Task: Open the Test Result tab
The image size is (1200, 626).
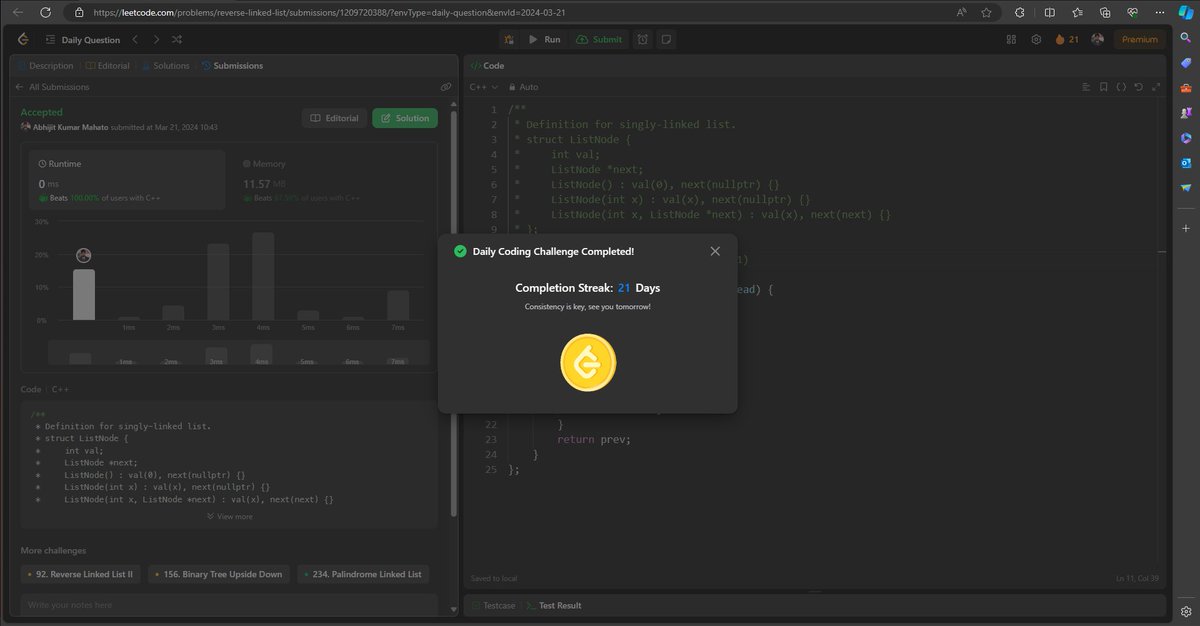Action: tap(553, 605)
